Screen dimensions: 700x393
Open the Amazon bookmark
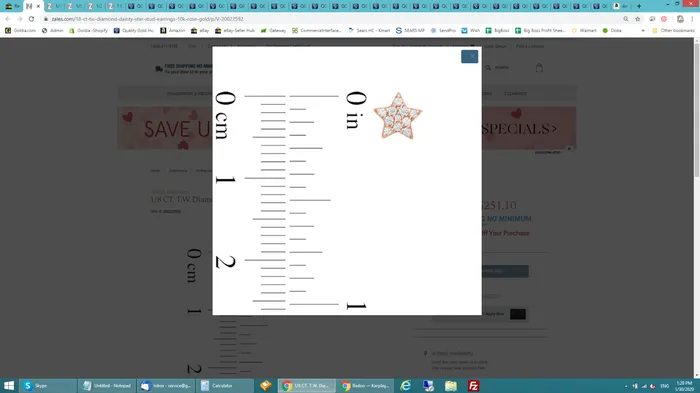[172, 30]
